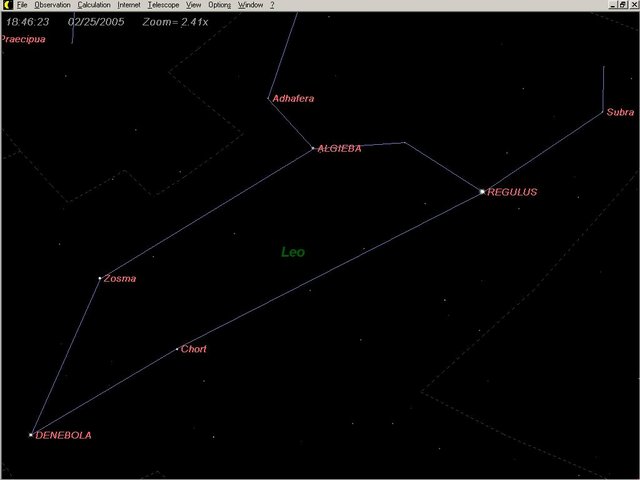Select the star DENEBOLA
This screenshot has height=480, width=640.
31,435
